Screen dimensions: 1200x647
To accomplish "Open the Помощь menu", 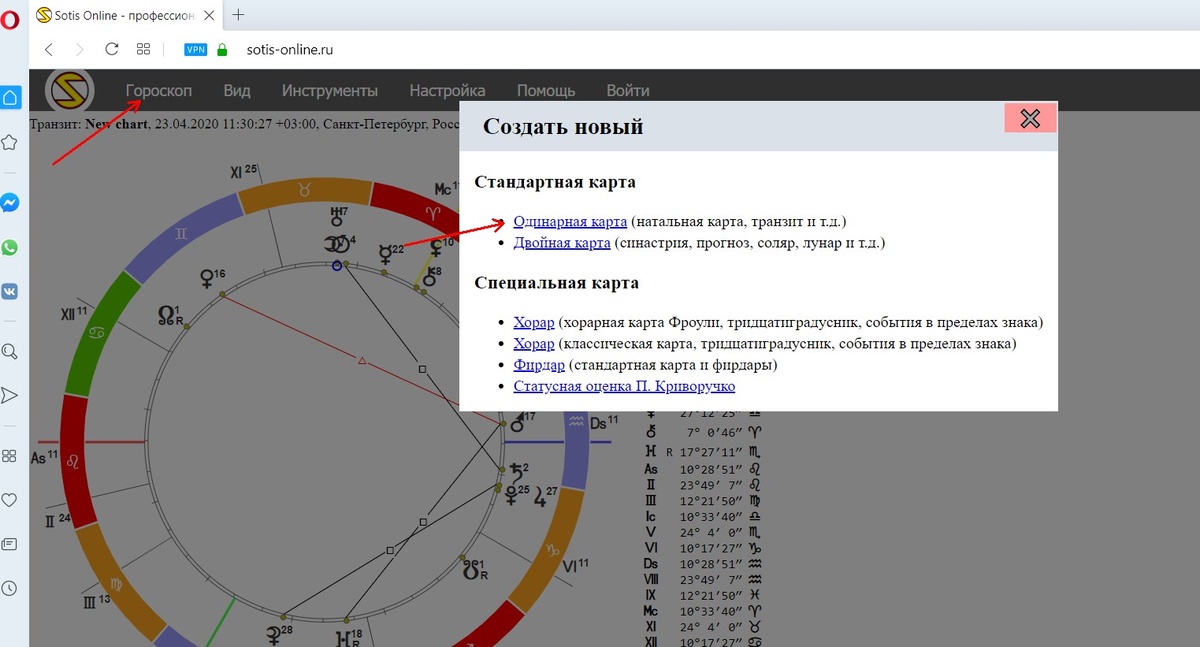I will (x=546, y=91).
